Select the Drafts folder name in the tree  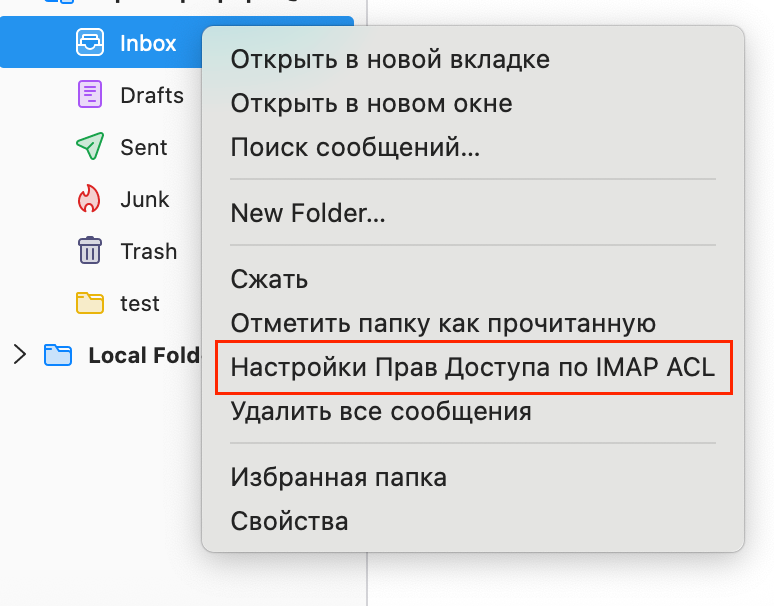(152, 96)
